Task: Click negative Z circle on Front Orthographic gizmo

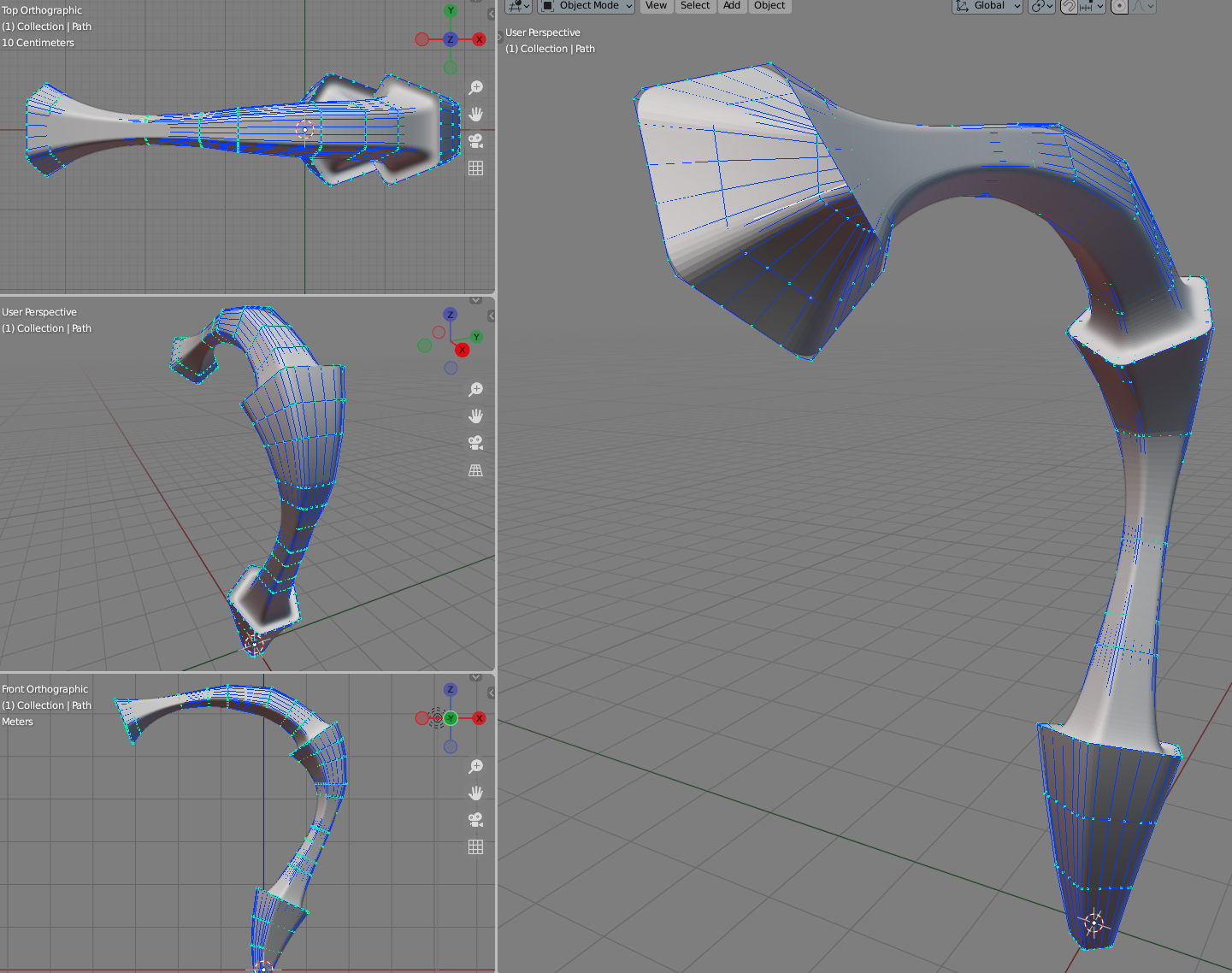Action: click(451, 746)
